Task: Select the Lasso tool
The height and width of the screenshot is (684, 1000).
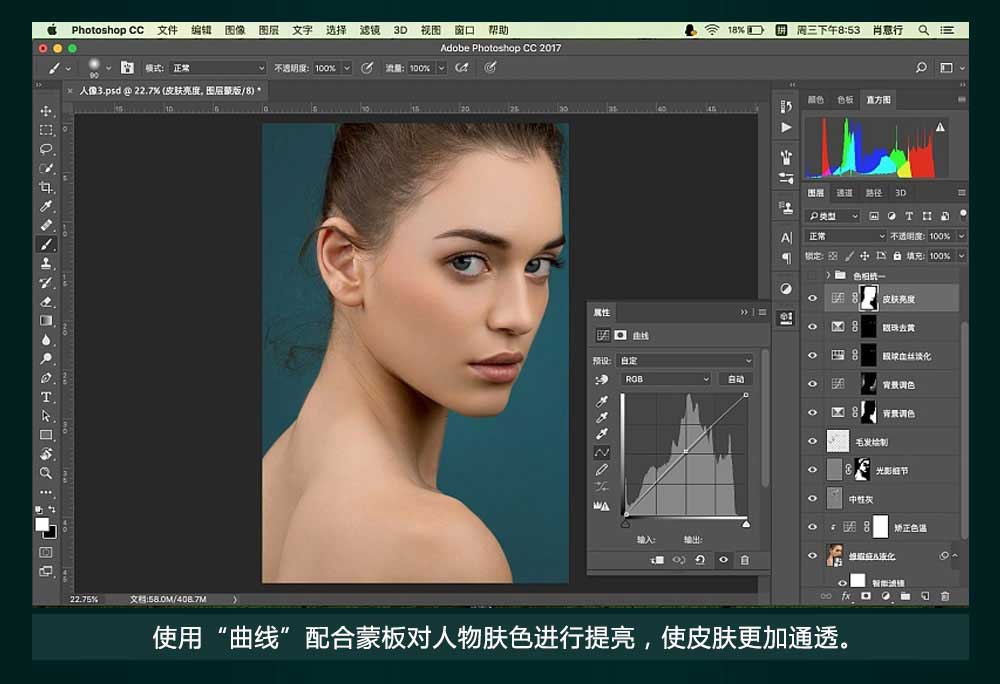Action: pyautogui.click(x=46, y=149)
